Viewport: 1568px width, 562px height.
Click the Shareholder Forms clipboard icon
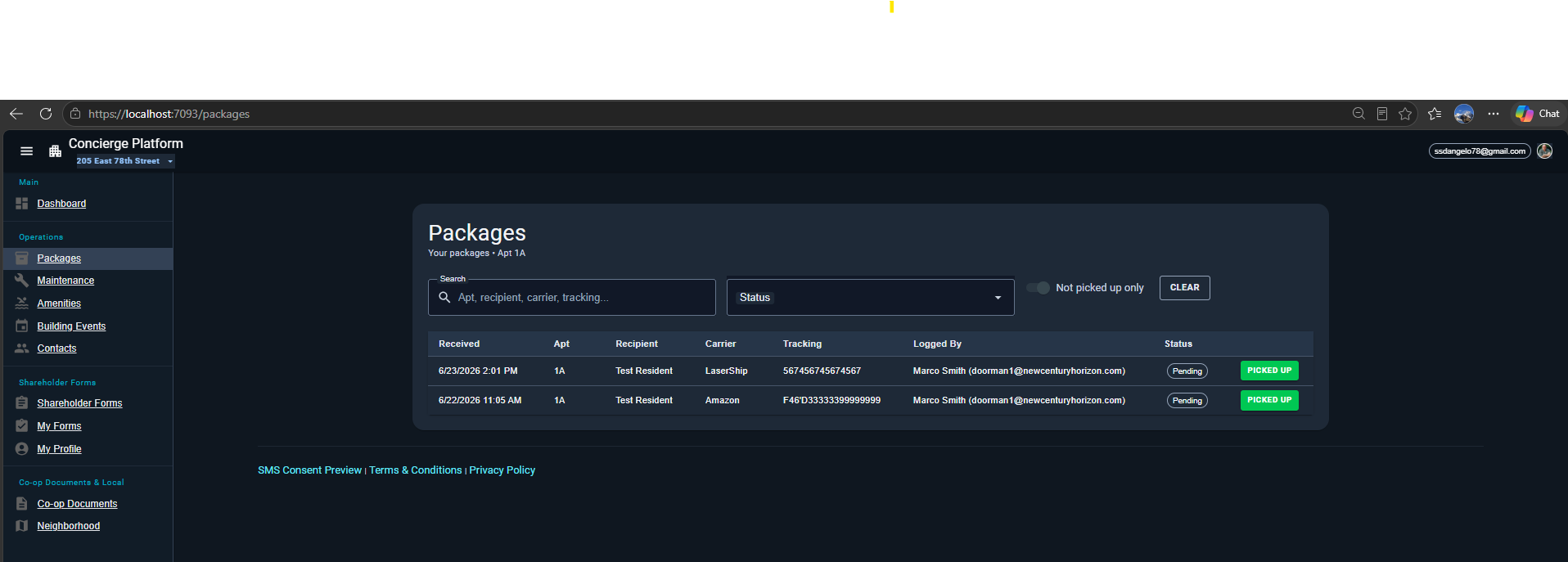[x=22, y=403]
